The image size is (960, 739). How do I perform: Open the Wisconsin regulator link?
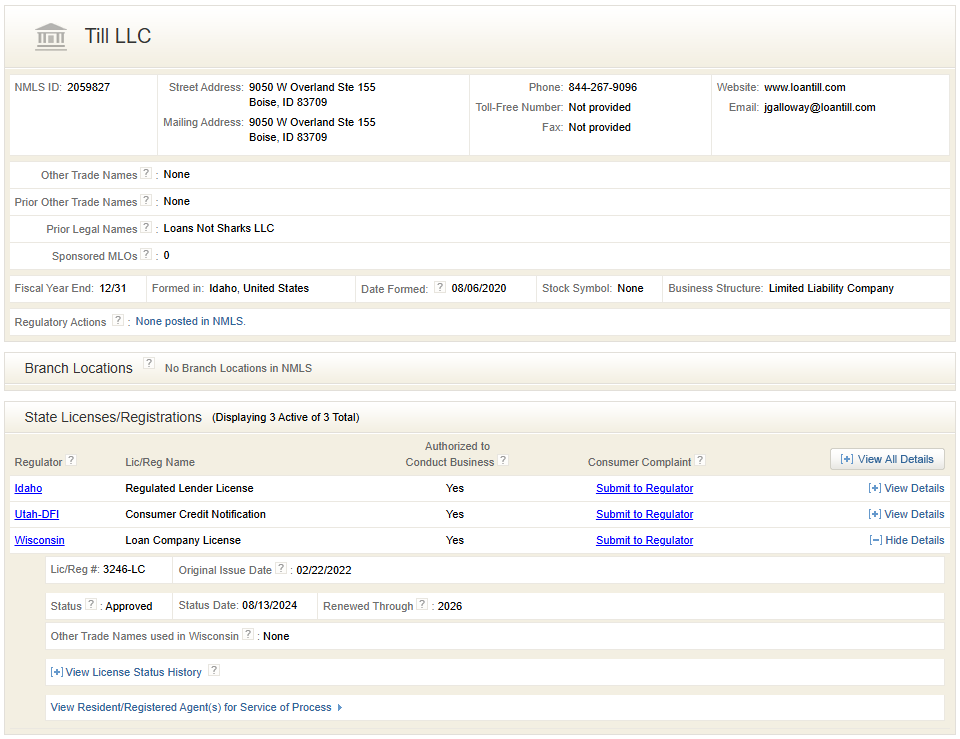[39, 540]
